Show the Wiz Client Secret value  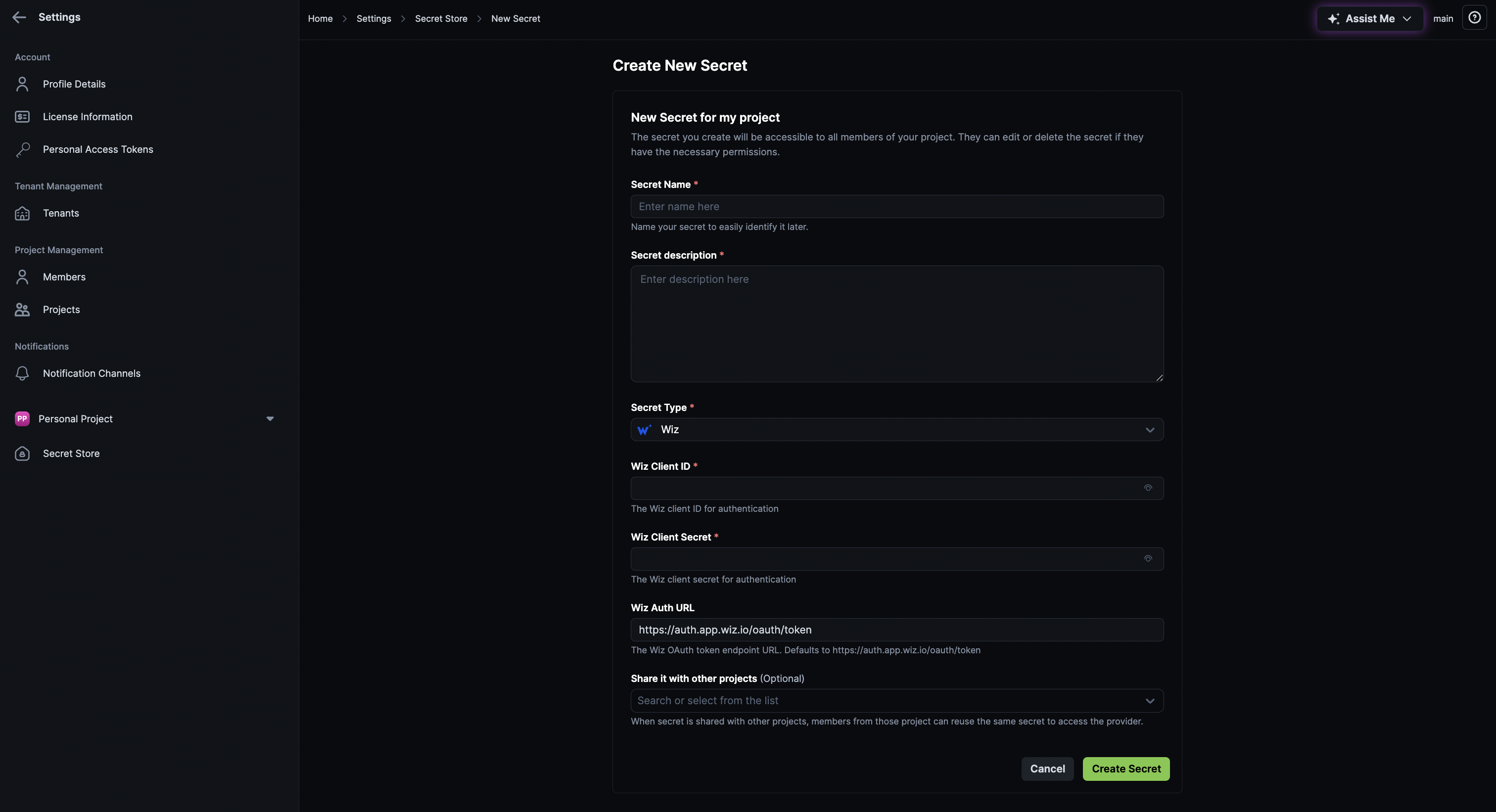1148,559
